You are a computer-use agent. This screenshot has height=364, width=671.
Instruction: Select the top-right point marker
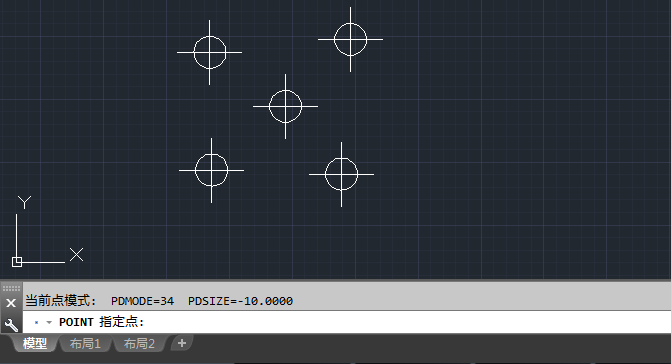coord(350,39)
